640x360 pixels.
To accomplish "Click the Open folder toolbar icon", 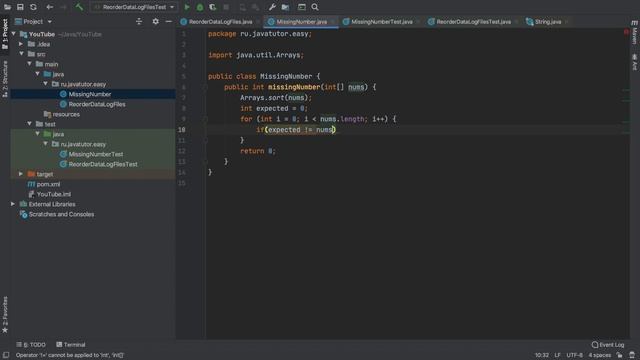I will click(7, 7).
